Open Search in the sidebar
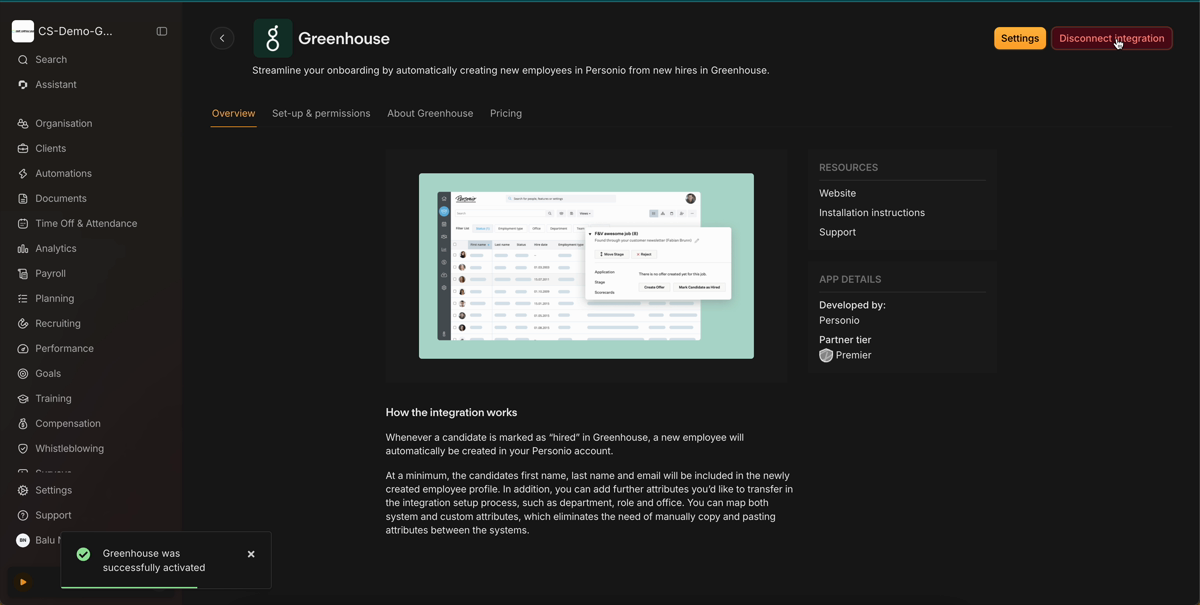The height and width of the screenshot is (605, 1200). (51, 60)
